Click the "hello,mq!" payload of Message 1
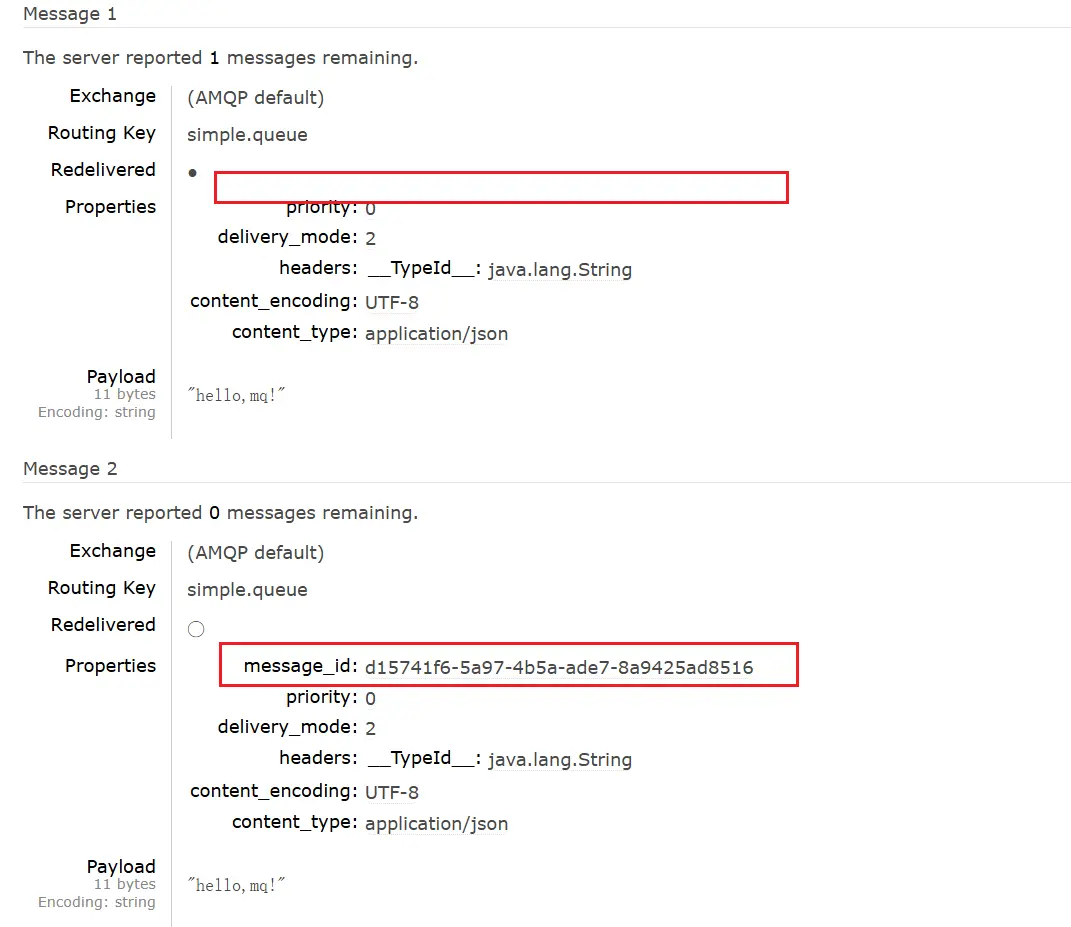This screenshot has height=927, width=1071. click(237, 395)
